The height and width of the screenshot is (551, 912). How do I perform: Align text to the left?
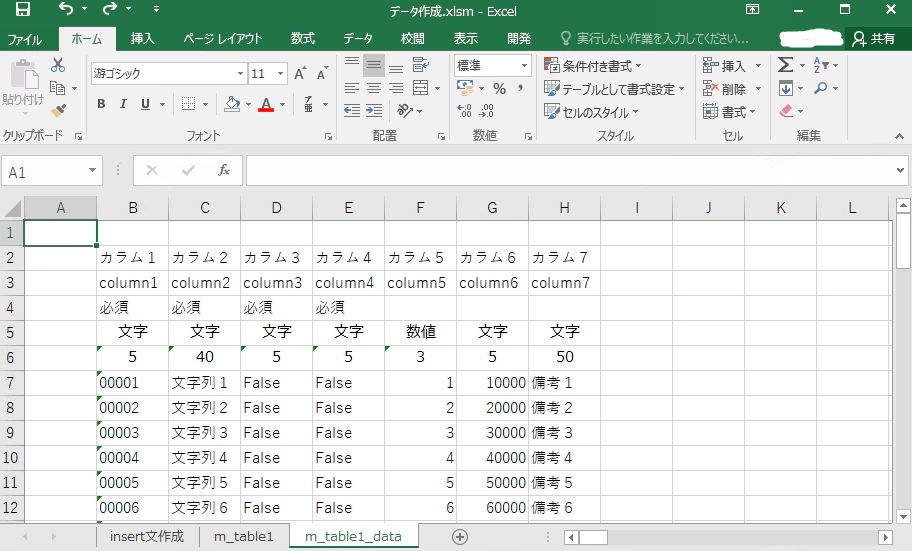(x=352, y=88)
